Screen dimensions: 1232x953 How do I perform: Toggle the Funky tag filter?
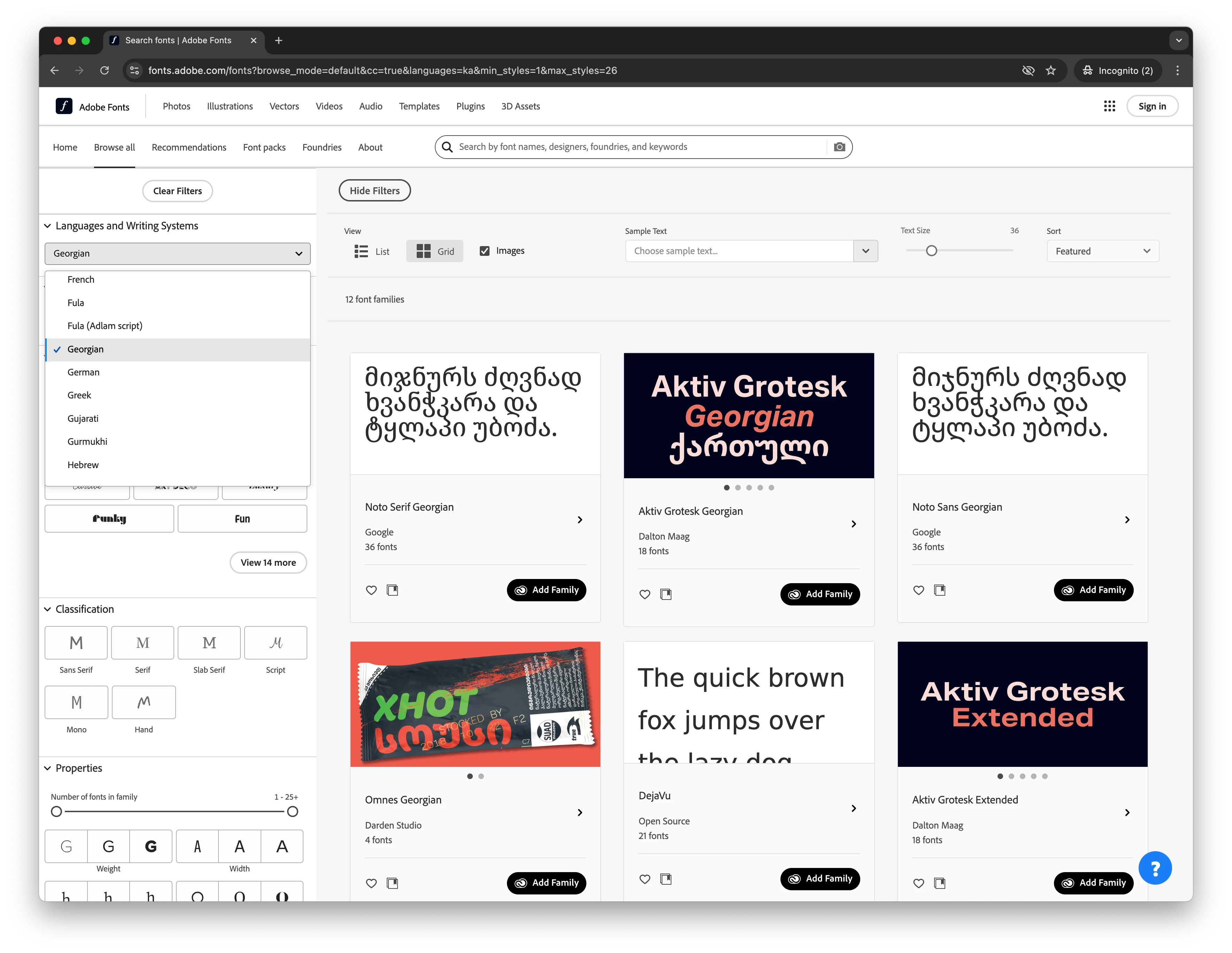point(109,519)
